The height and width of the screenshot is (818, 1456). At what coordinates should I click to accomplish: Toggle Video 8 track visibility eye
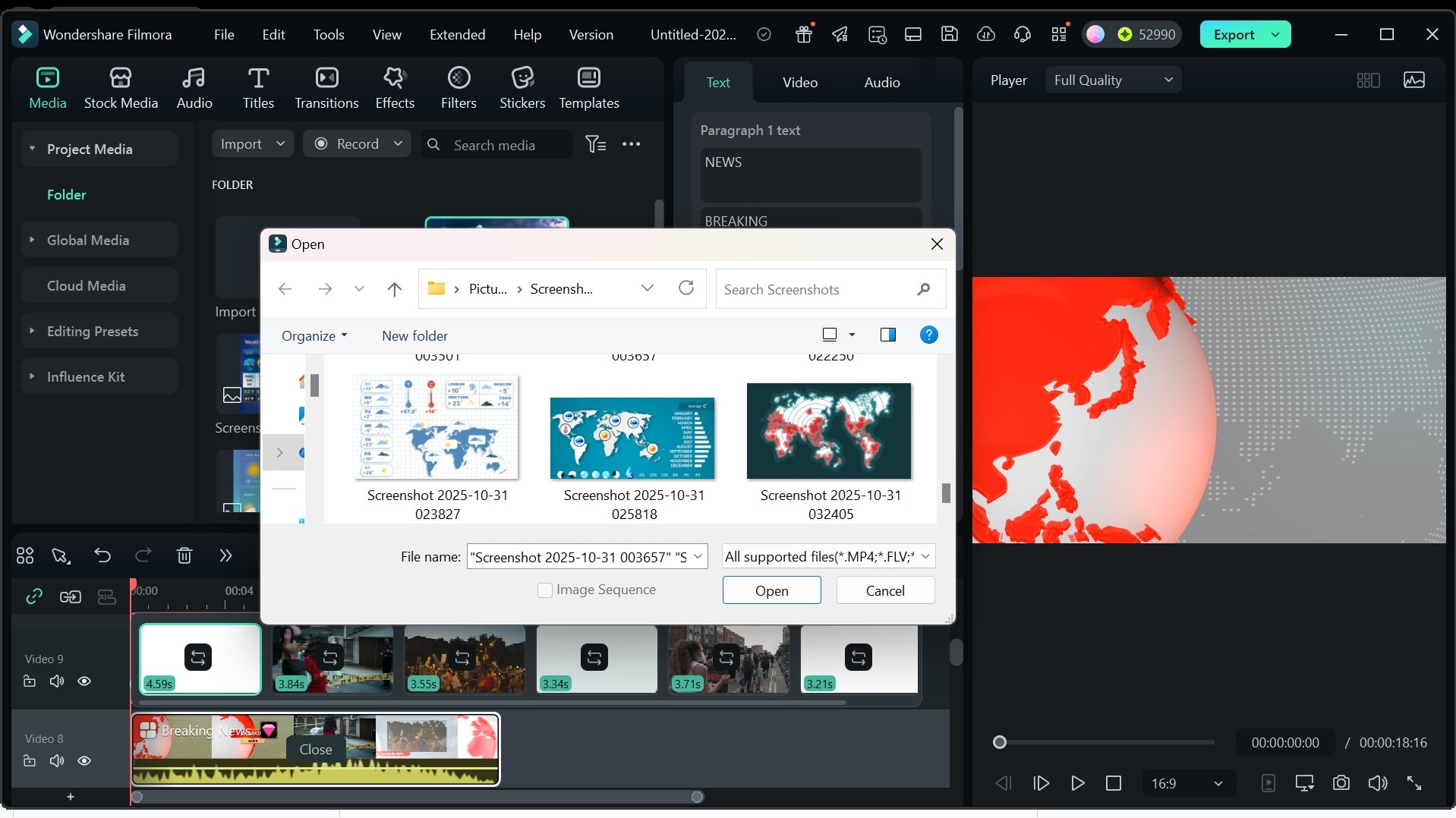[x=84, y=761]
